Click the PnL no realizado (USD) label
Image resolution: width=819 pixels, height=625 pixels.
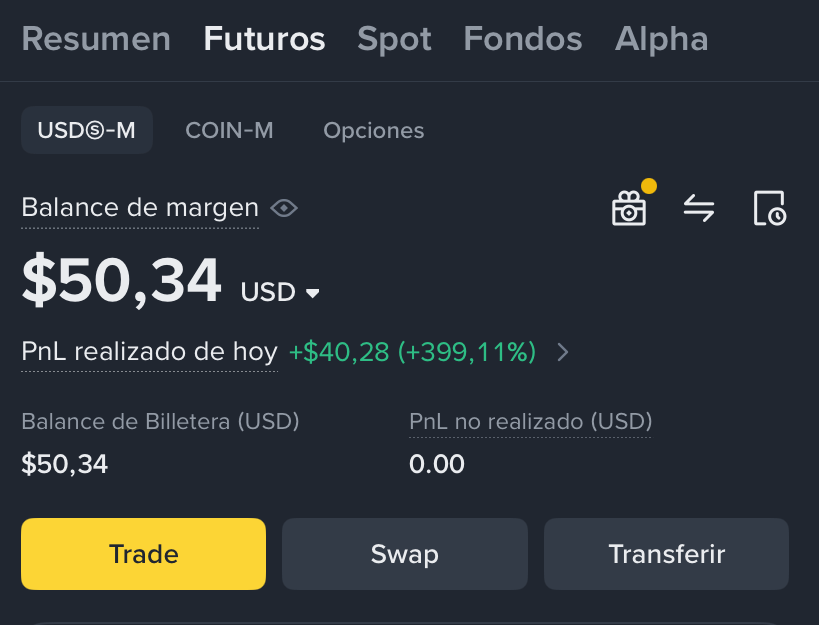(x=531, y=421)
